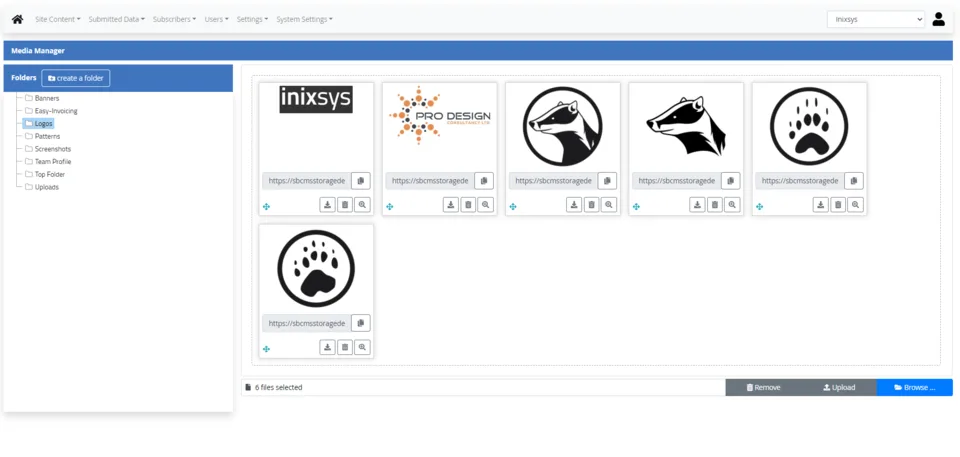Image resolution: width=960 pixels, height=457 pixels.
Task: Click the inixsys logo URL field
Action: (x=307, y=181)
